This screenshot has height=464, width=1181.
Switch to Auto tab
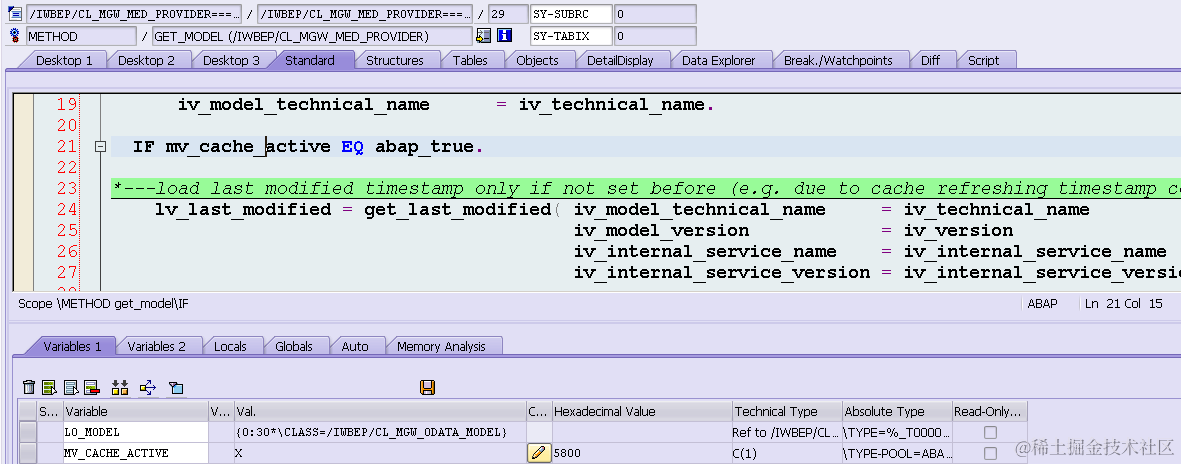(x=355, y=346)
